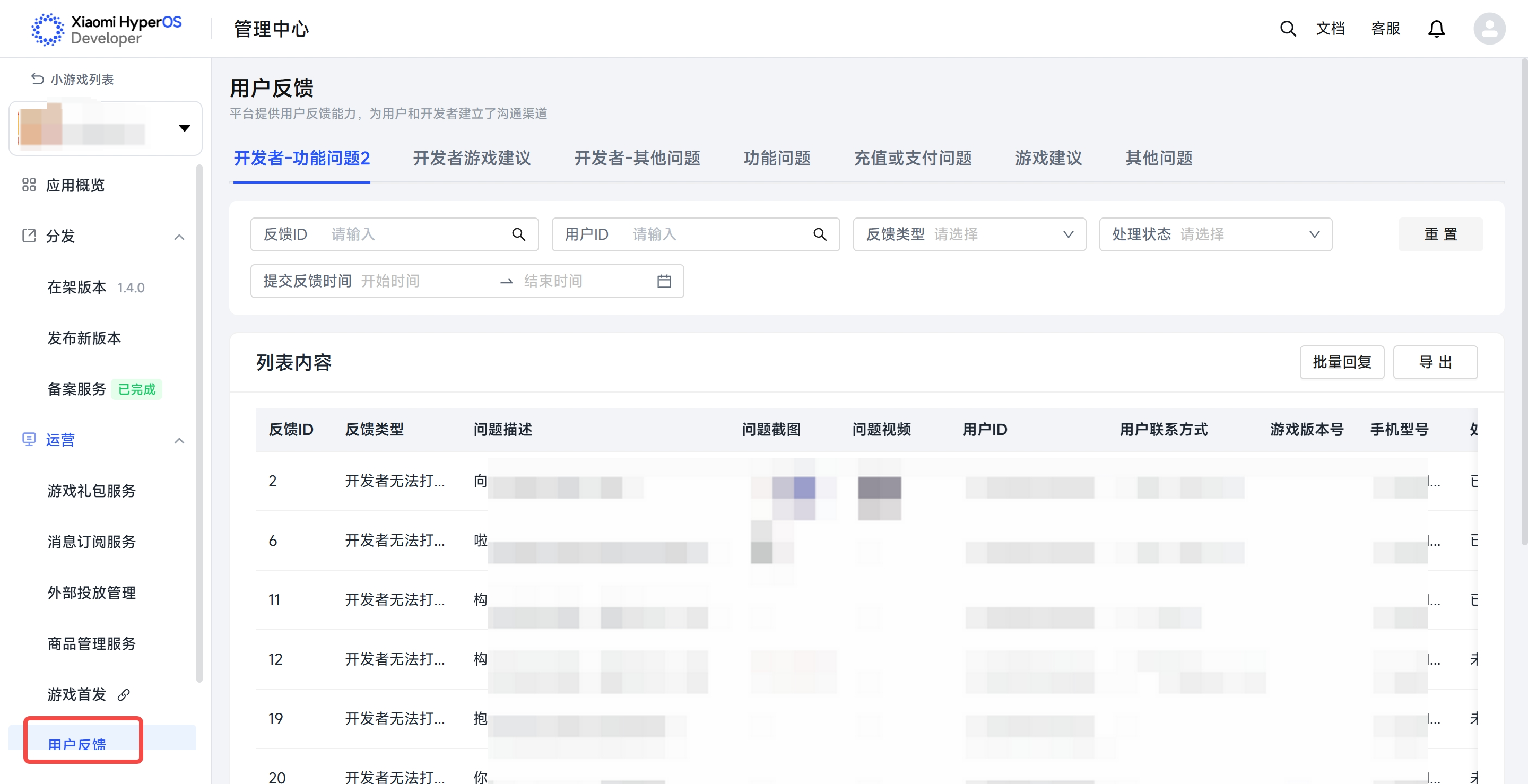
Task: Switch to 充值或支付问题 tab
Action: point(913,159)
